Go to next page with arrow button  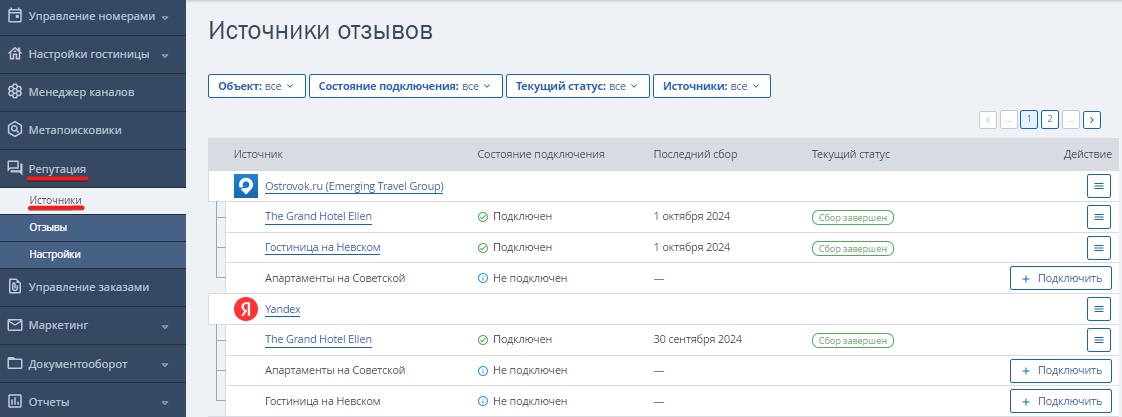pos(1091,120)
